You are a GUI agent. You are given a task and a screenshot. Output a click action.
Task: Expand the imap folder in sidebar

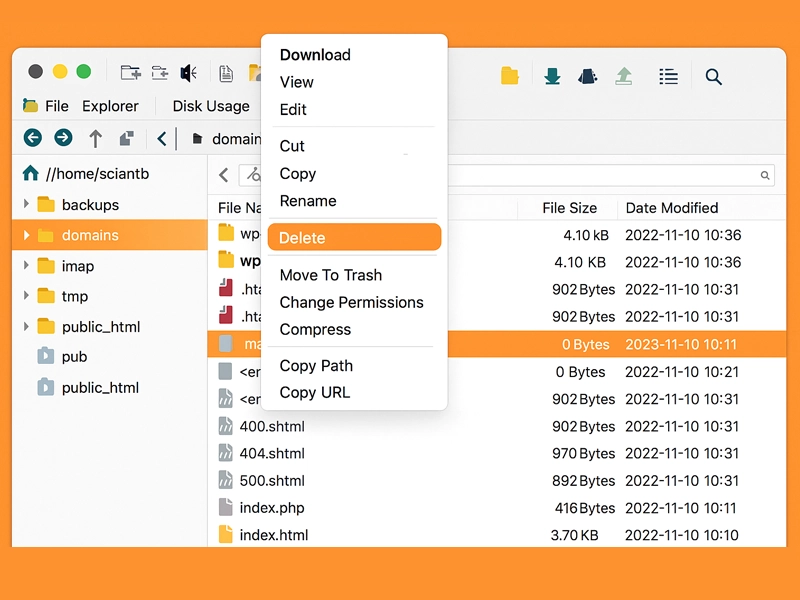click(x=26, y=266)
